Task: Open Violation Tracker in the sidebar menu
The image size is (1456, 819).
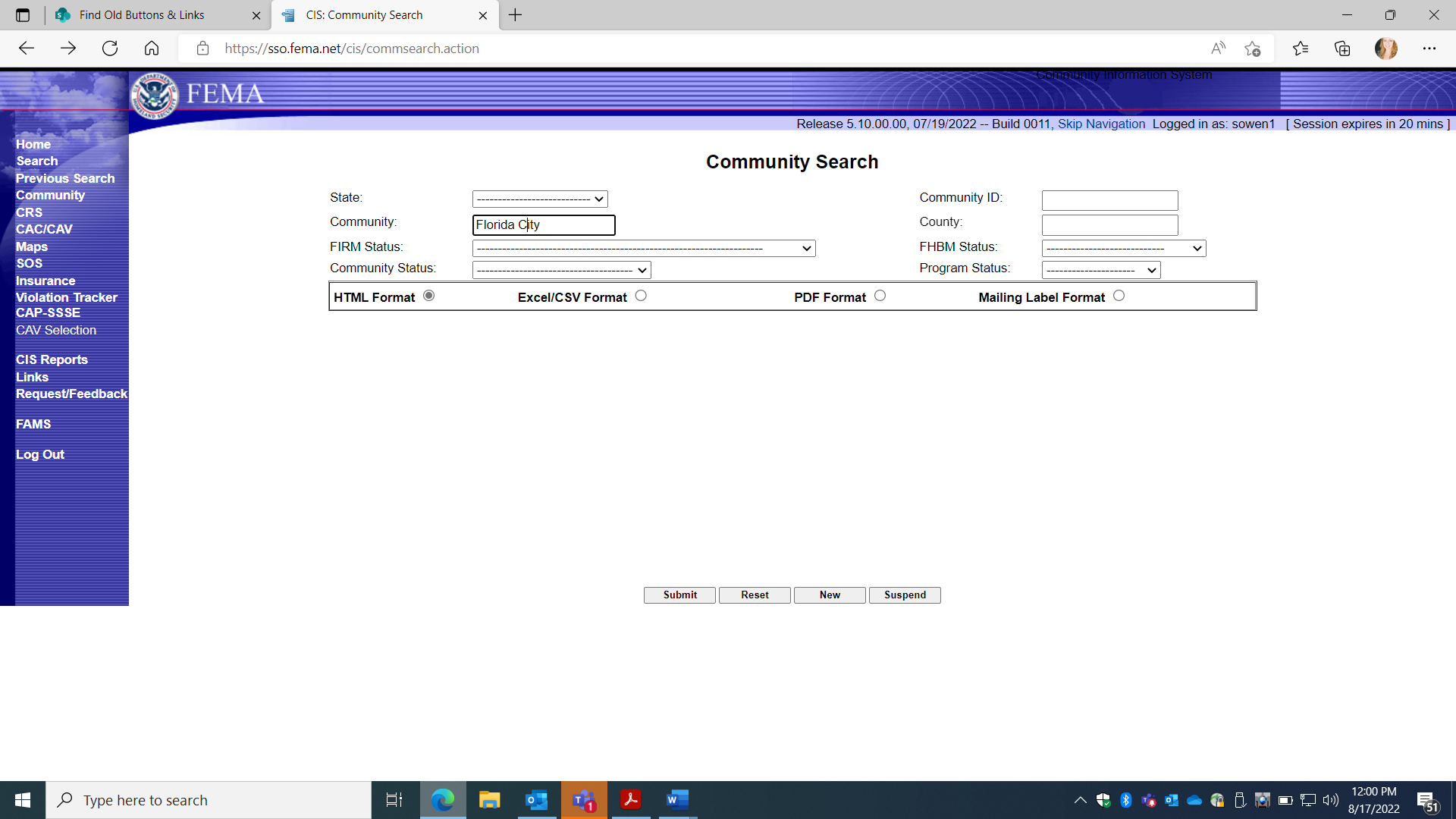Action: [x=66, y=297]
